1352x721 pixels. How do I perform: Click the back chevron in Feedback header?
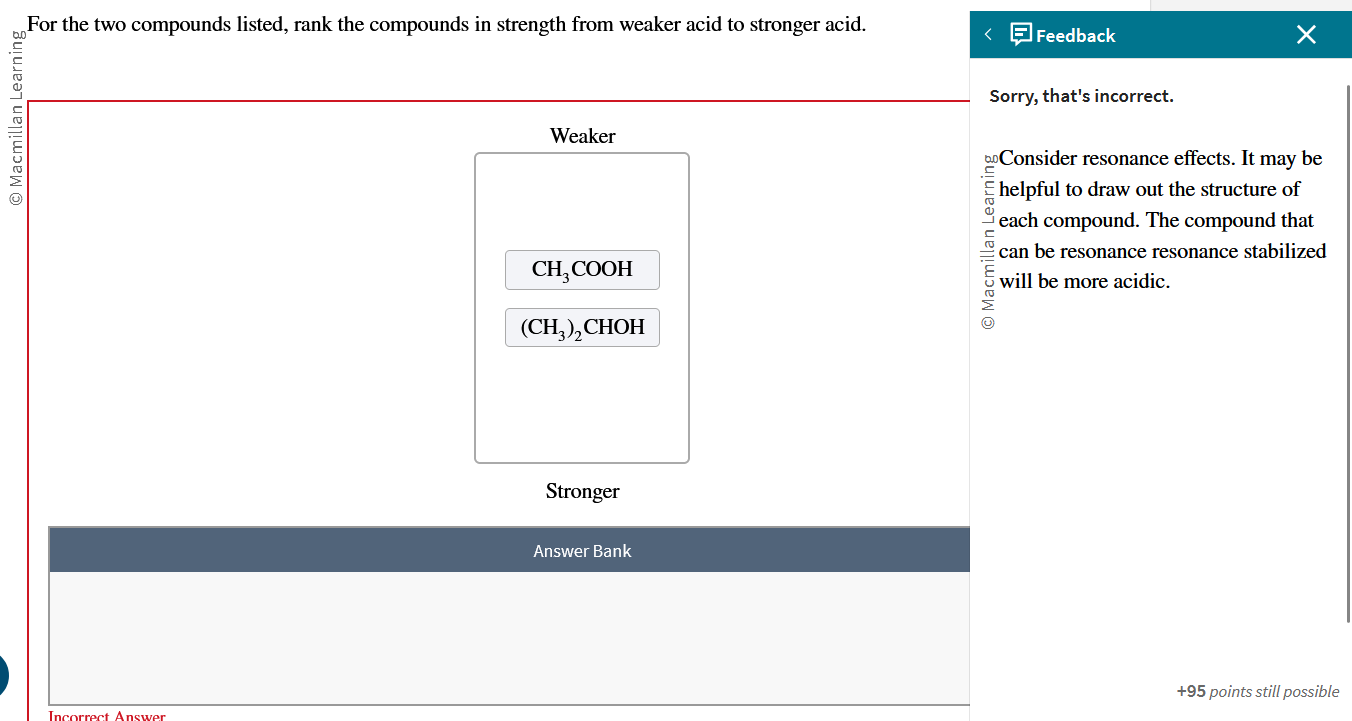coord(988,35)
